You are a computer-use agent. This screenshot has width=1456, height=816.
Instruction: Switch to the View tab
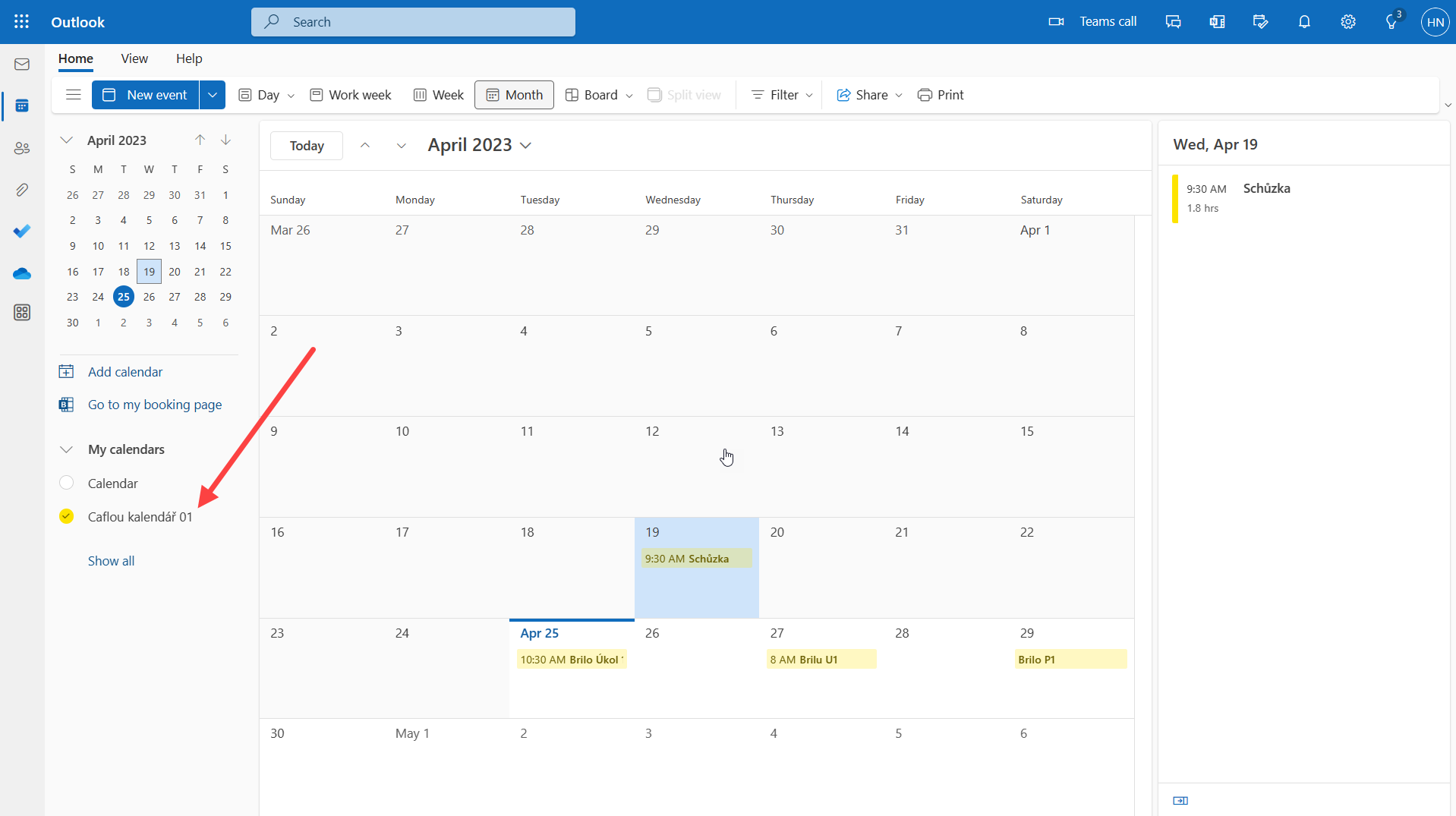coord(134,58)
